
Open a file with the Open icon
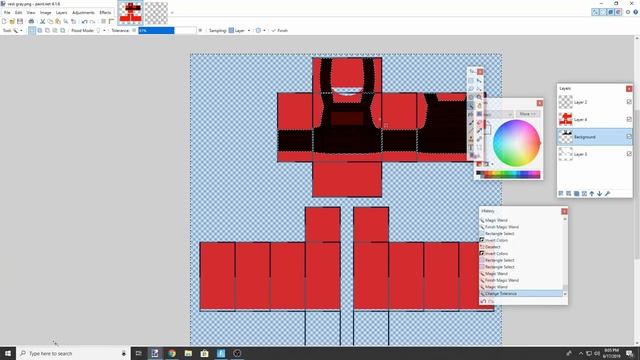pyautogui.click(x=12, y=21)
